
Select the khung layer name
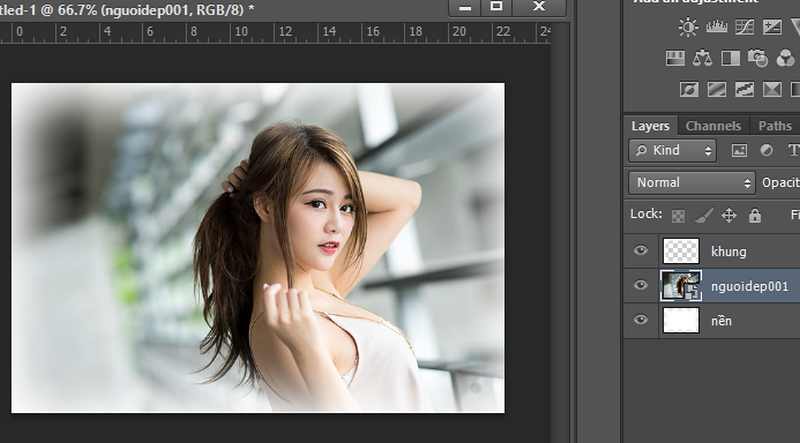tap(729, 252)
